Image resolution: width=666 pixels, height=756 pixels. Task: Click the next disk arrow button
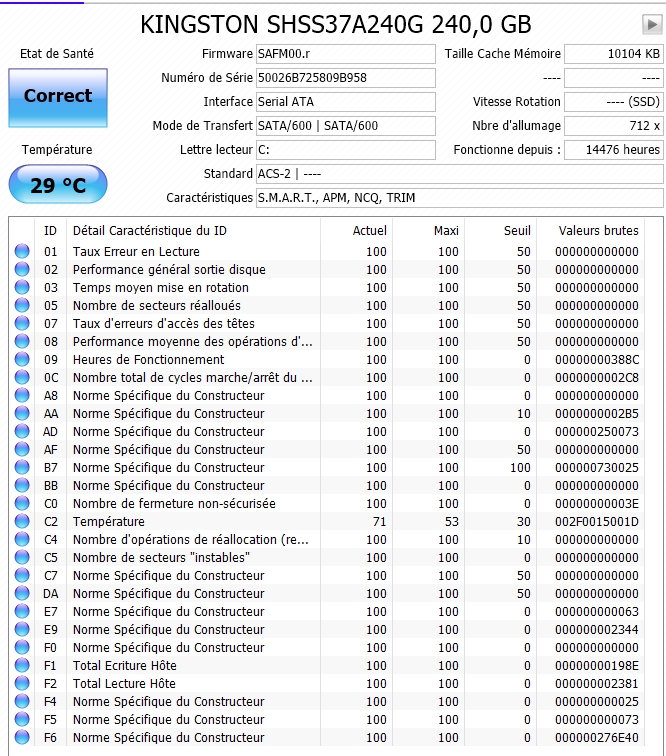pyautogui.click(x=651, y=24)
